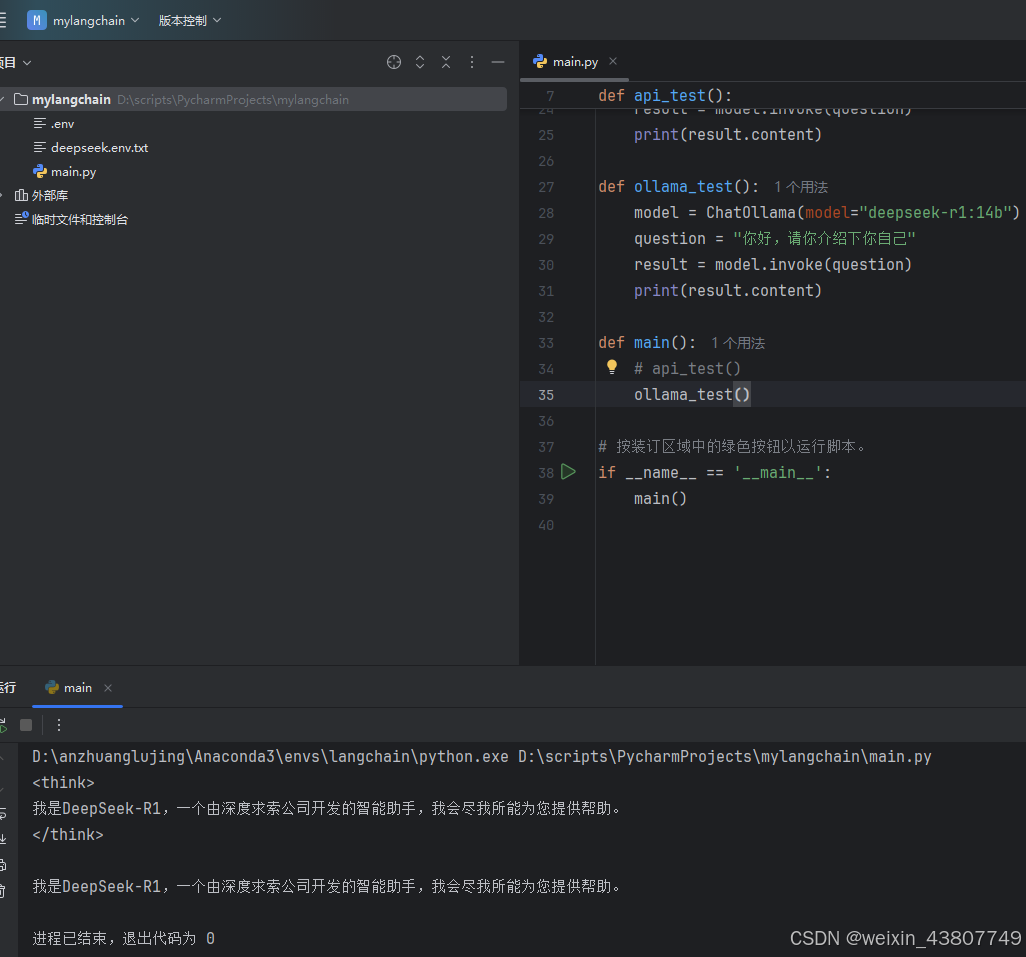The width and height of the screenshot is (1026, 957).
Task: Close the main.py editor tab
Action: (613, 61)
